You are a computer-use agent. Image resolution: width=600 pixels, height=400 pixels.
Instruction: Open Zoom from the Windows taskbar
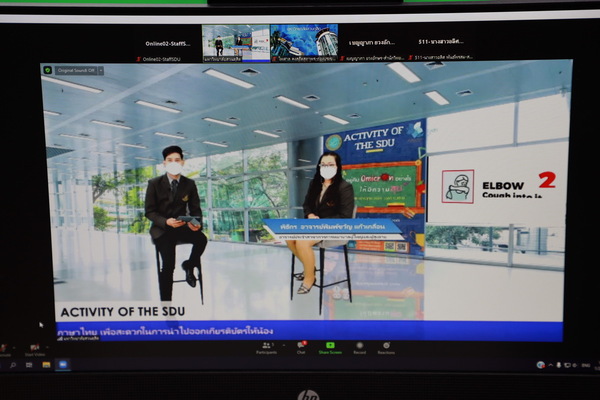62,365
